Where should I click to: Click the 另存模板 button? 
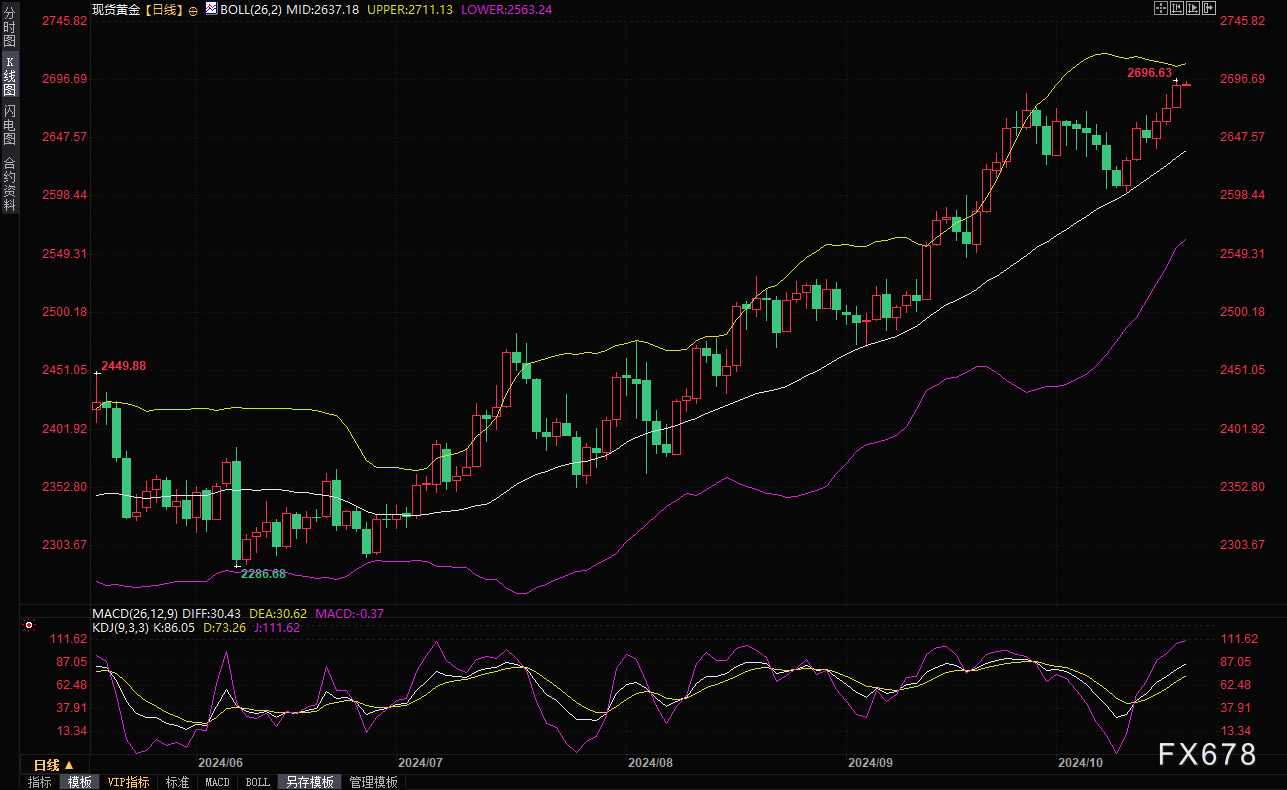(309, 782)
